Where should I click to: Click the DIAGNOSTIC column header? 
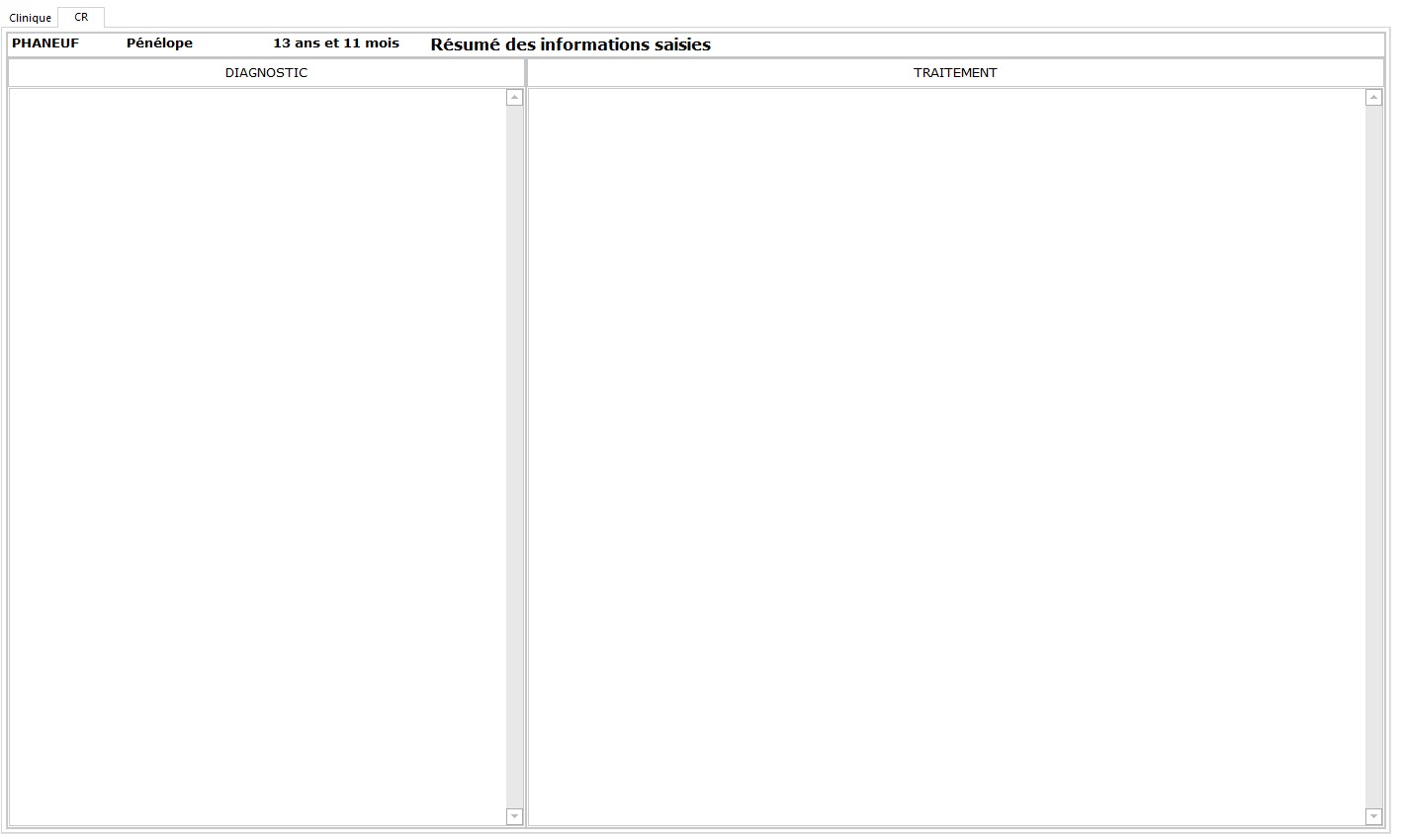click(267, 72)
